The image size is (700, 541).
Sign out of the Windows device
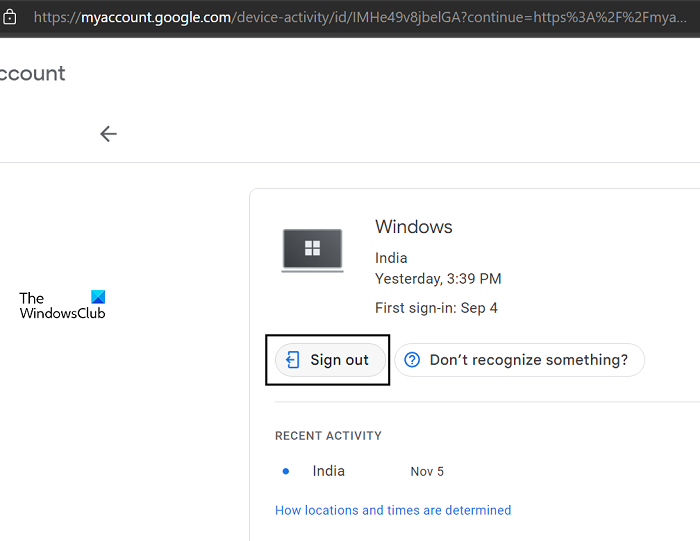coord(330,360)
